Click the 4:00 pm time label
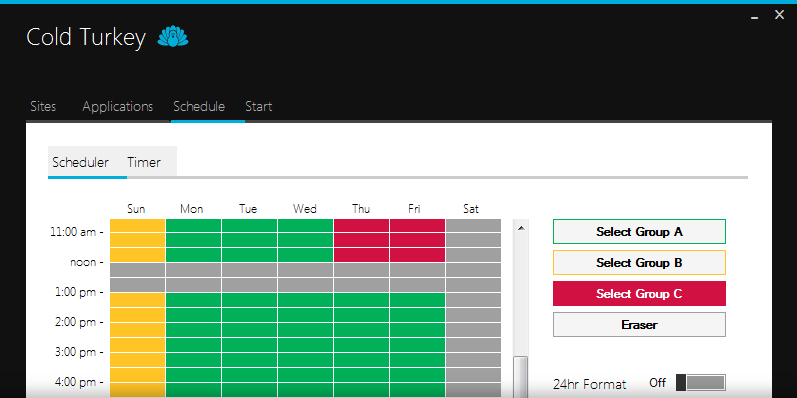The height and width of the screenshot is (398, 797). point(75,382)
